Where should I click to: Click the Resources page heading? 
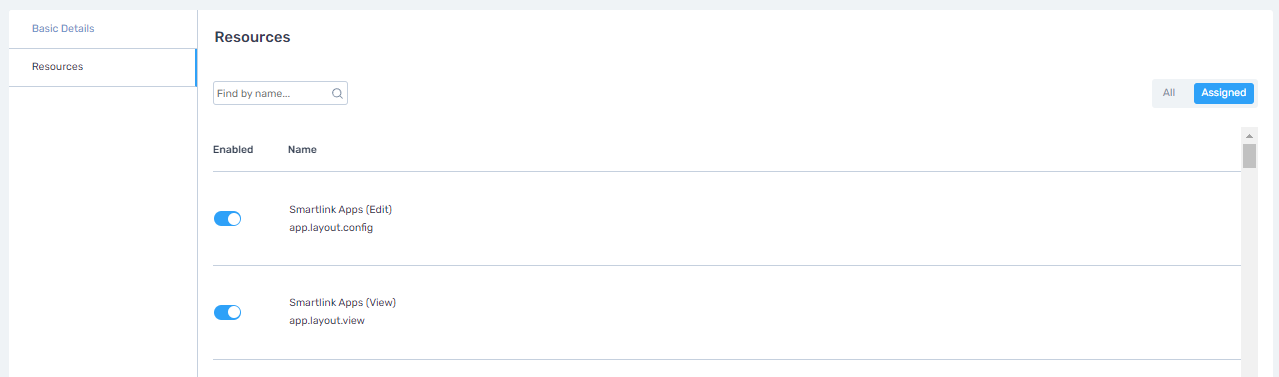tap(252, 37)
